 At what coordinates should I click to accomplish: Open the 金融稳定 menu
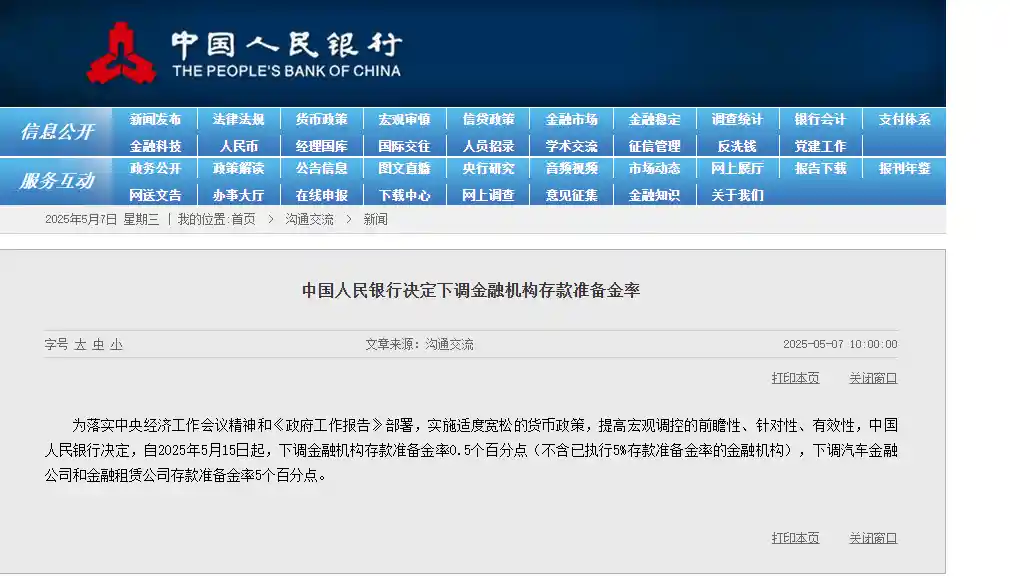click(x=654, y=118)
